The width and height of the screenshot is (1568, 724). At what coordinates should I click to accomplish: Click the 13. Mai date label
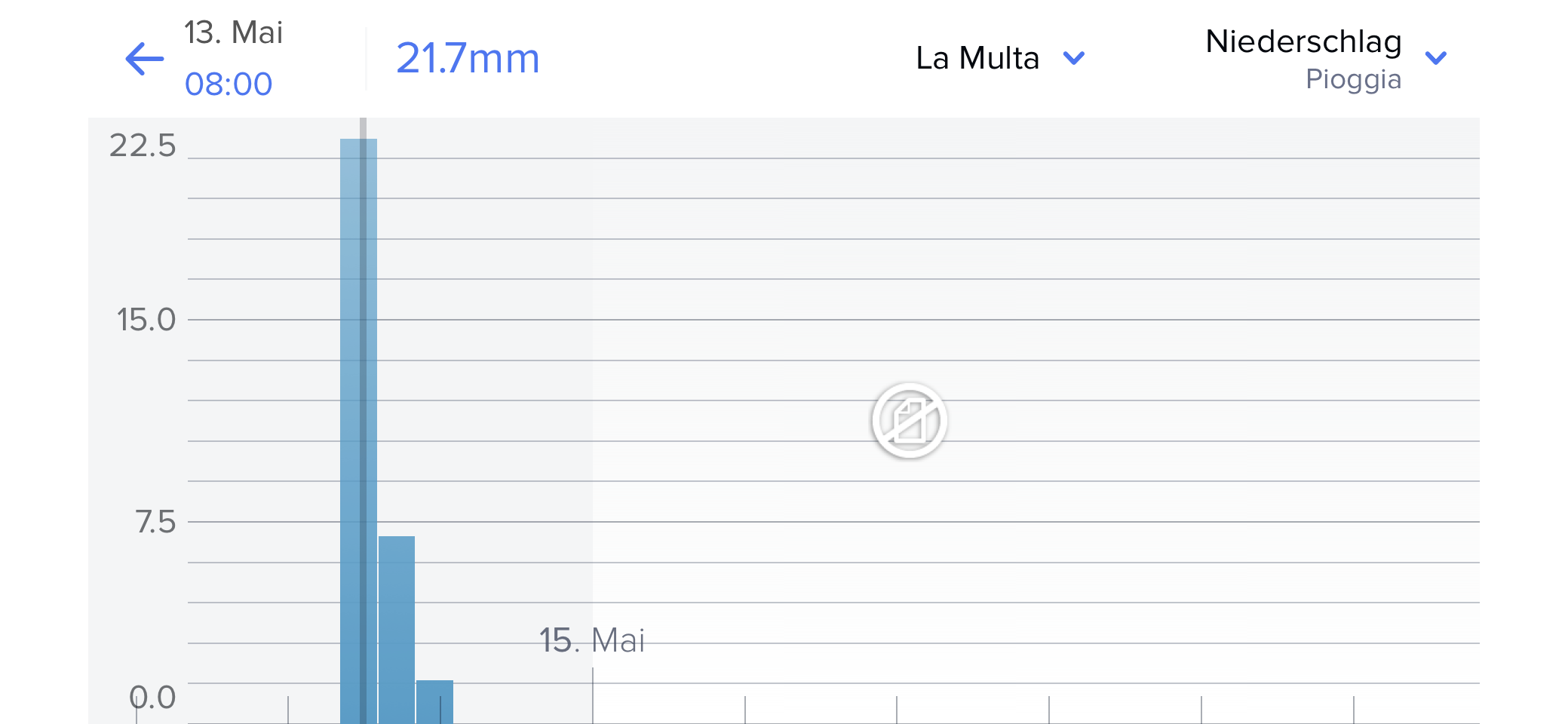point(233,32)
